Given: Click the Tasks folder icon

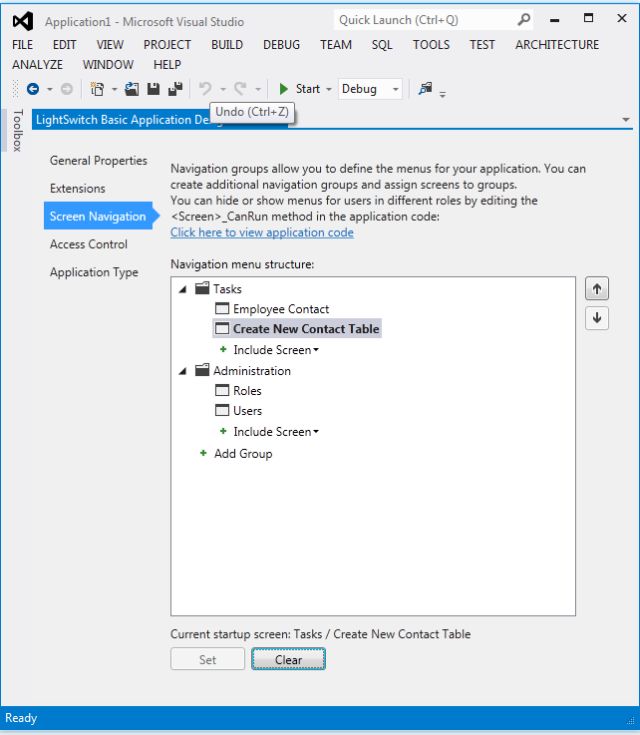Looking at the screenshot, I should pyautogui.click(x=202, y=288).
